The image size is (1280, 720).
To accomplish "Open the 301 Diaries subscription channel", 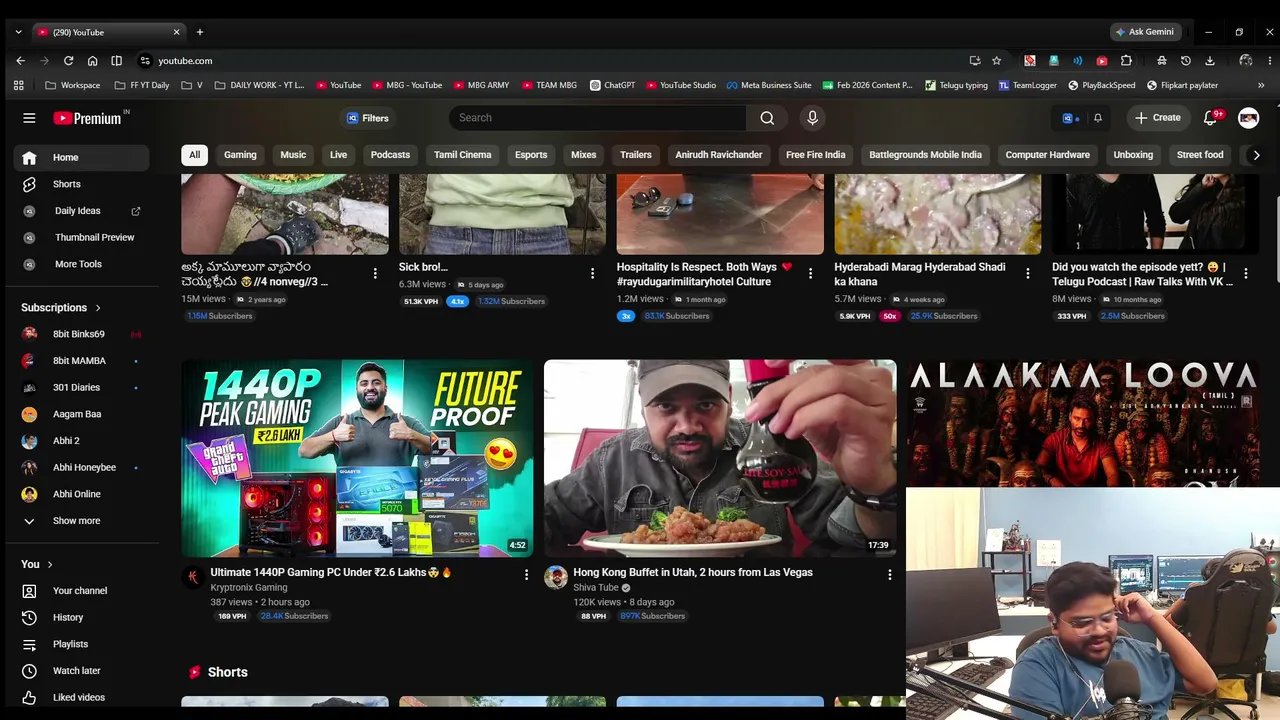I will (80, 387).
